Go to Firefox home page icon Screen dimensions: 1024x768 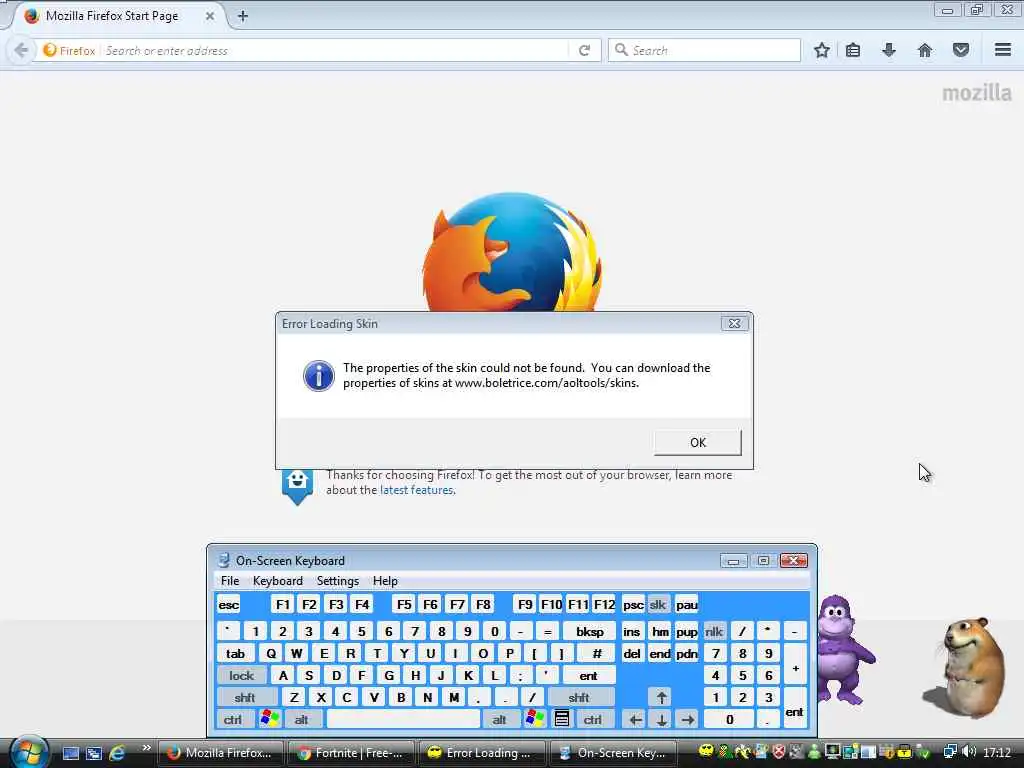coord(925,50)
